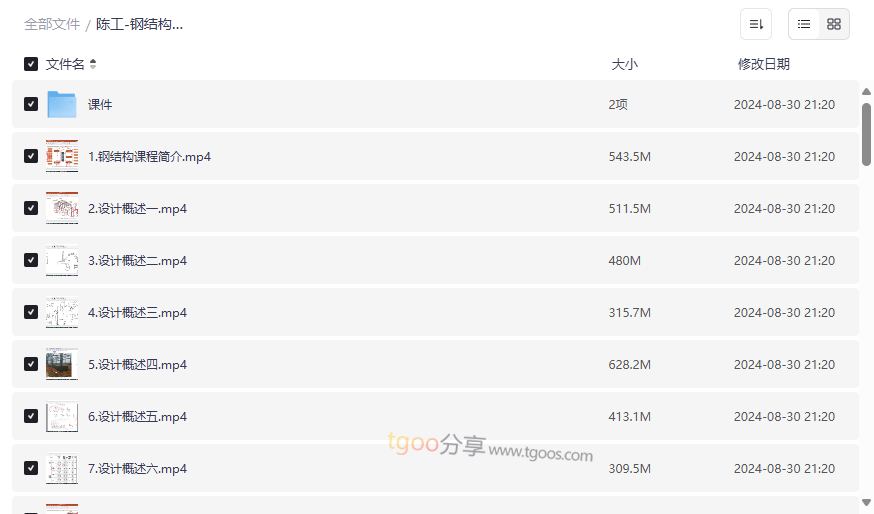Open file 4.设计概述三.mp4
Viewport: 874px width, 514px height.
click(x=137, y=312)
